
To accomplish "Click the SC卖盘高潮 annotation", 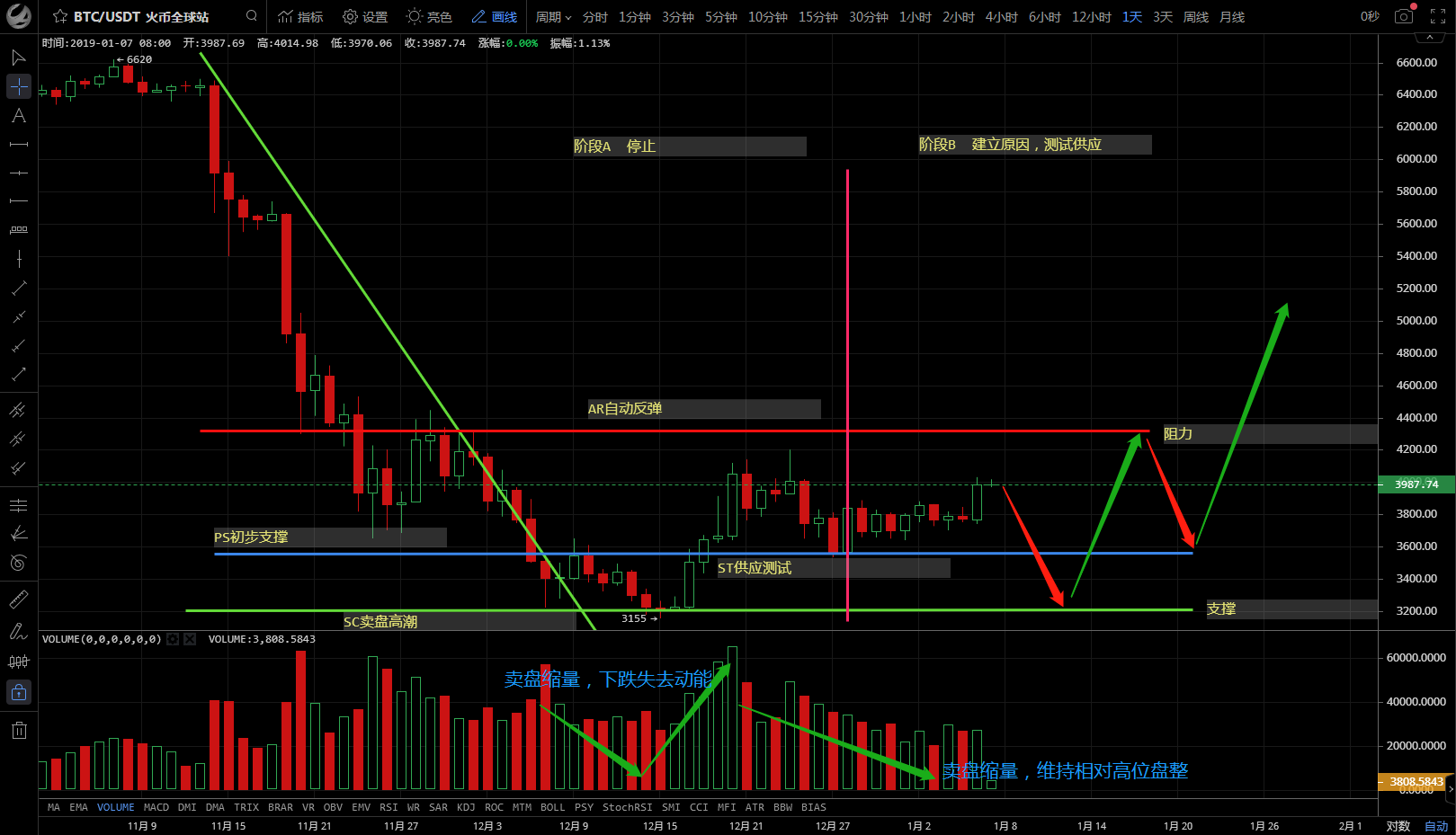I will click(x=380, y=621).
